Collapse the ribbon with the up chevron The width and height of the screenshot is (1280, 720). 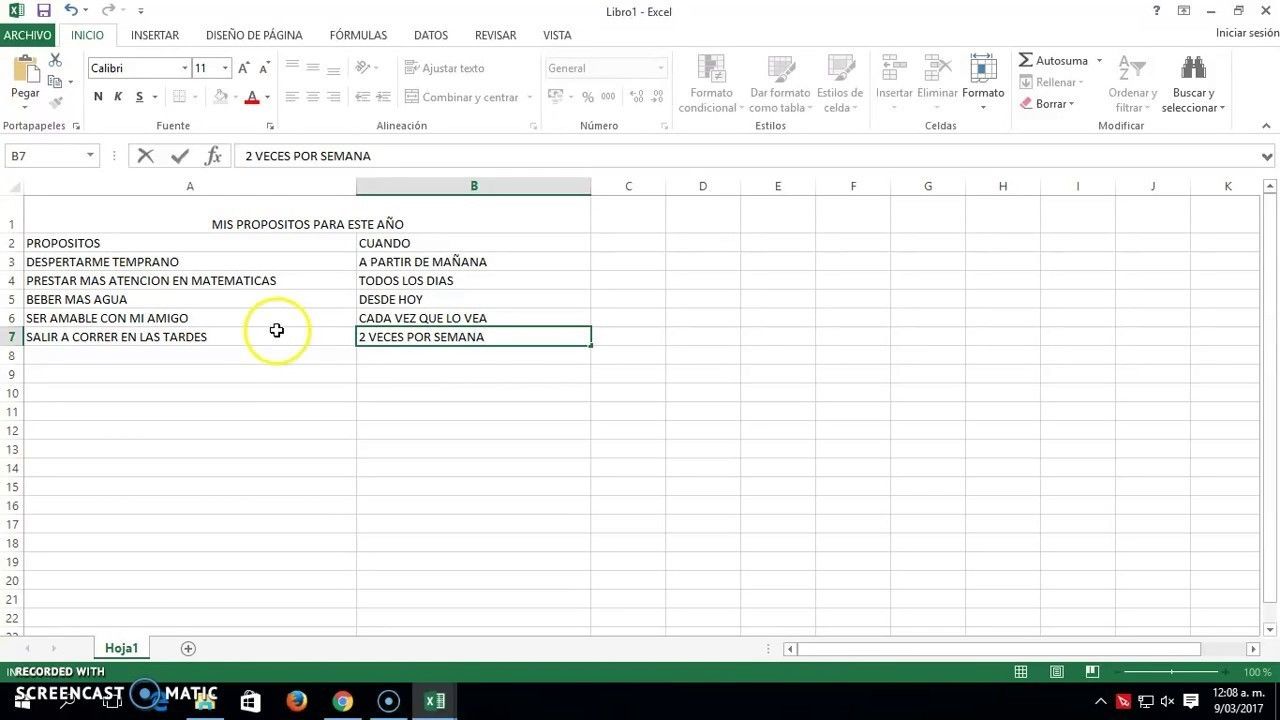tap(1267, 126)
